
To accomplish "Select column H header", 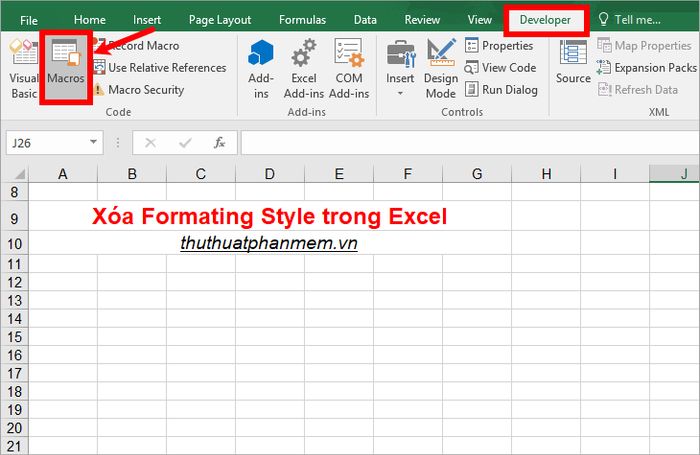I will click(546, 174).
